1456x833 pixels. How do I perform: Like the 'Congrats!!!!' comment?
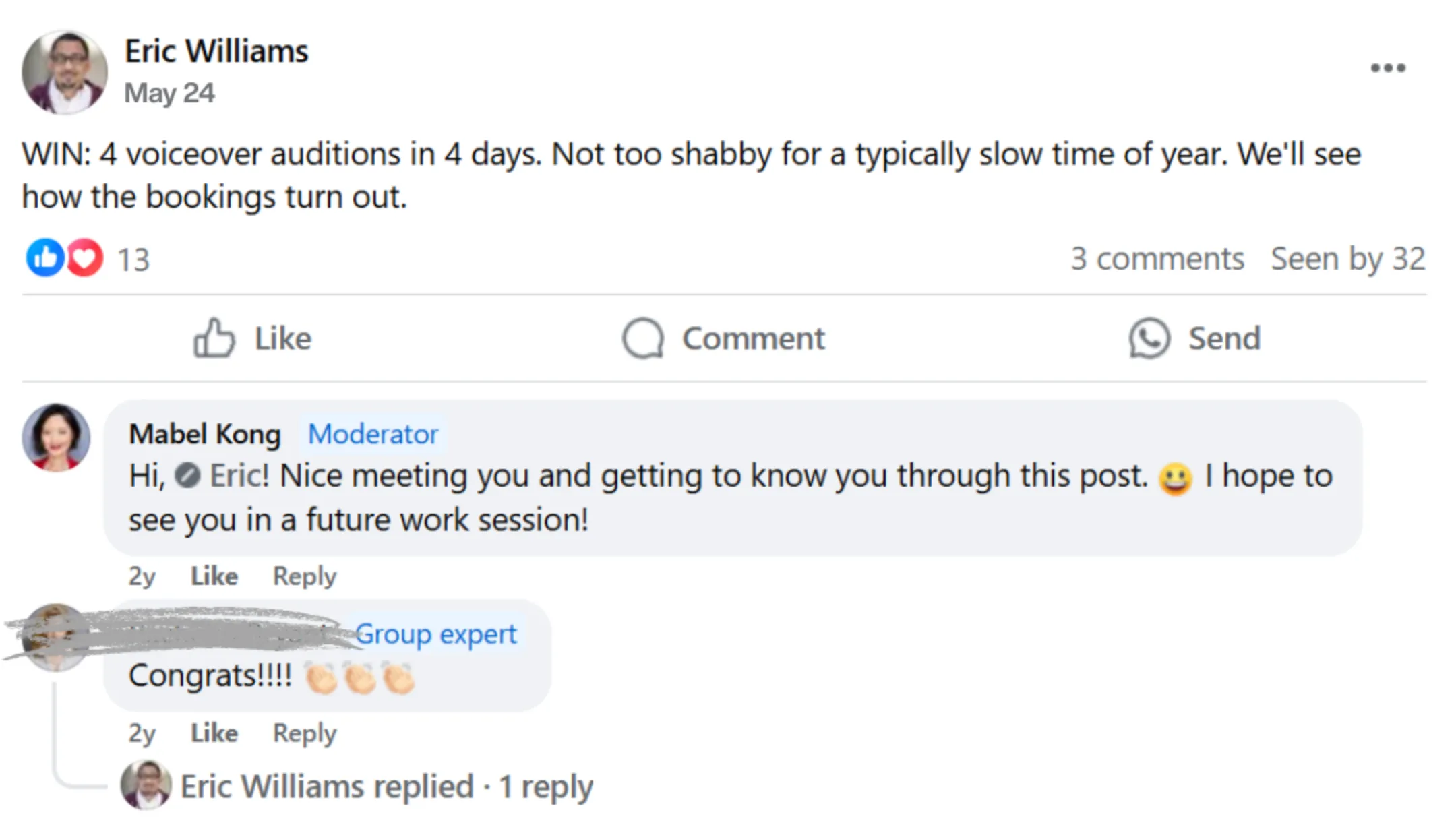pyautogui.click(x=214, y=733)
